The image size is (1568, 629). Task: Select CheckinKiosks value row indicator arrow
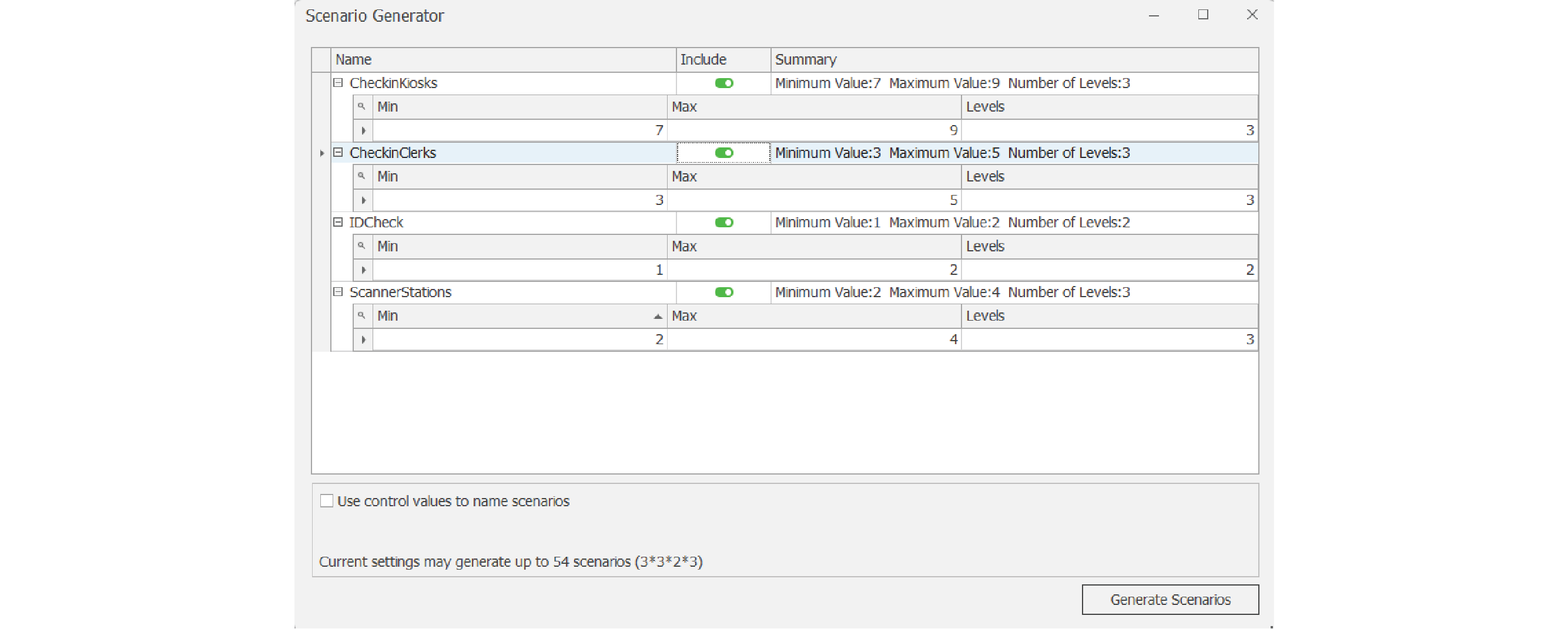tap(363, 130)
